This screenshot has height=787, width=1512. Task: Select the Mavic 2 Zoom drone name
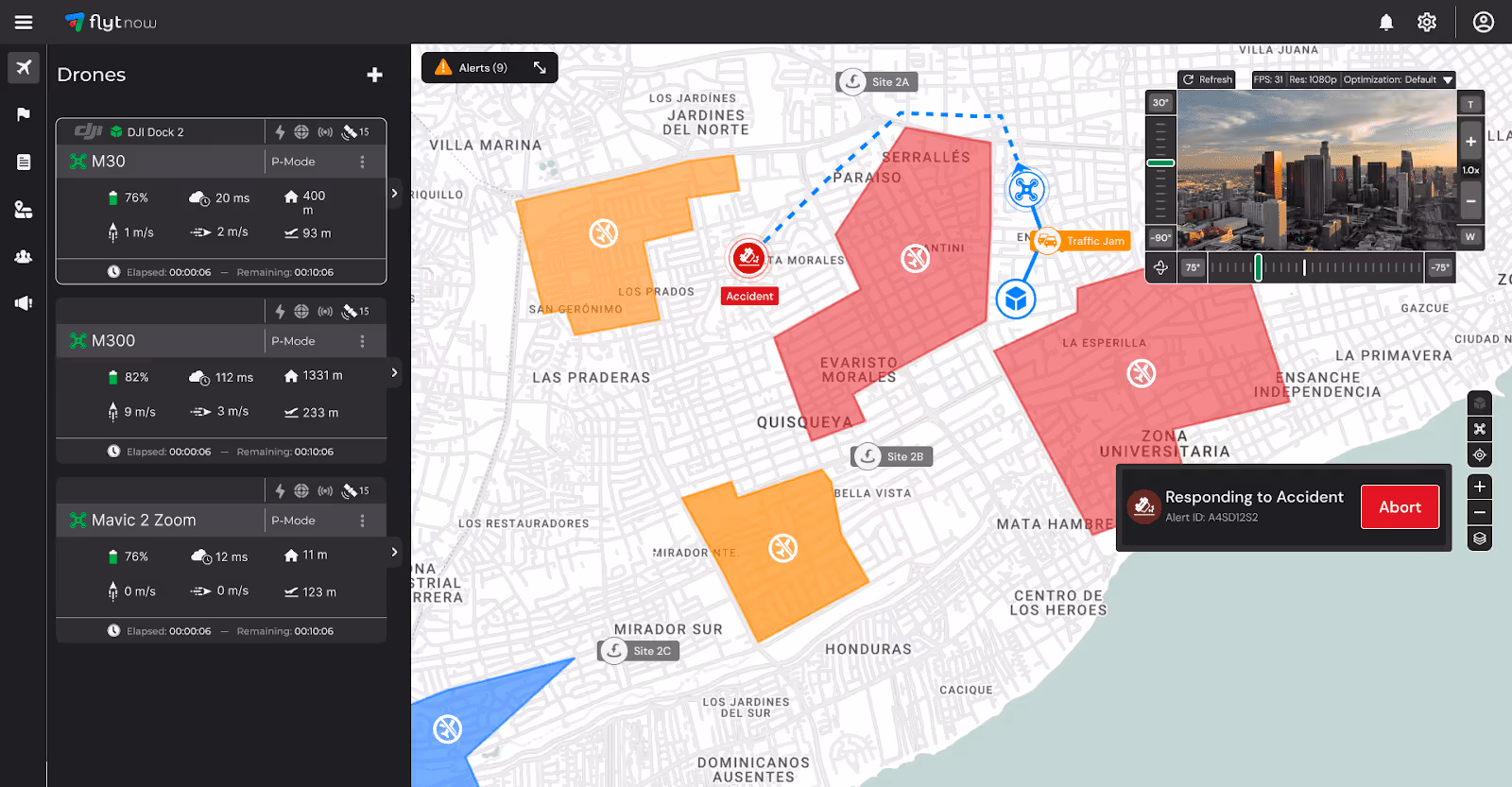click(144, 521)
